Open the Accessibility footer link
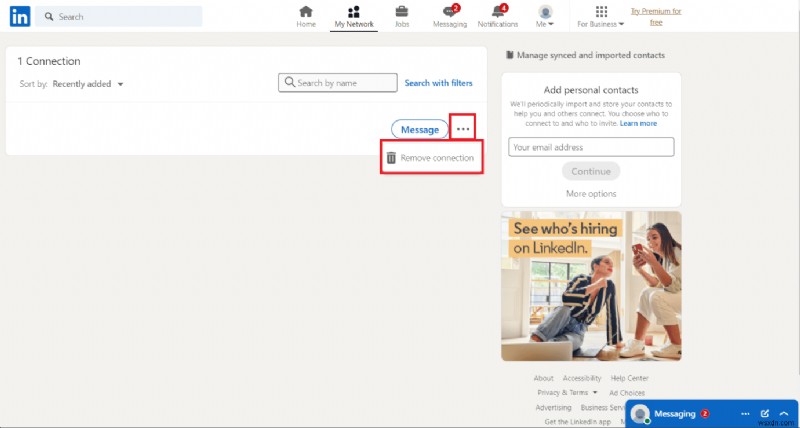The height and width of the screenshot is (428, 800). [582, 378]
